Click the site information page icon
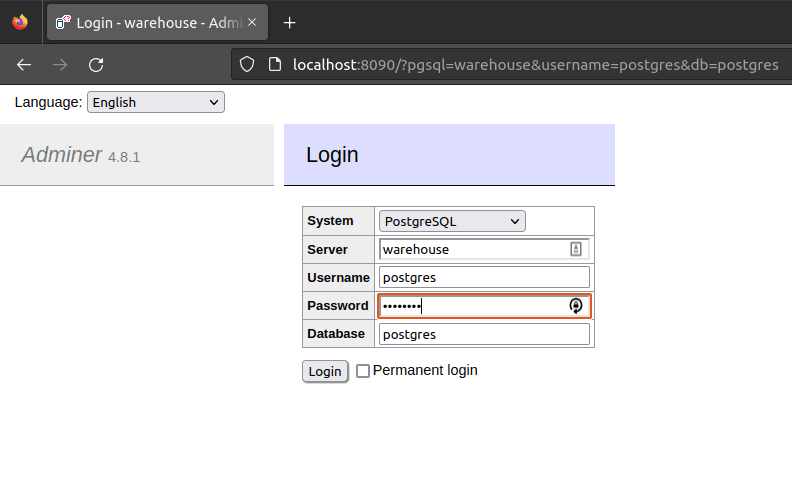The width and height of the screenshot is (792, 478). (275, 65)
